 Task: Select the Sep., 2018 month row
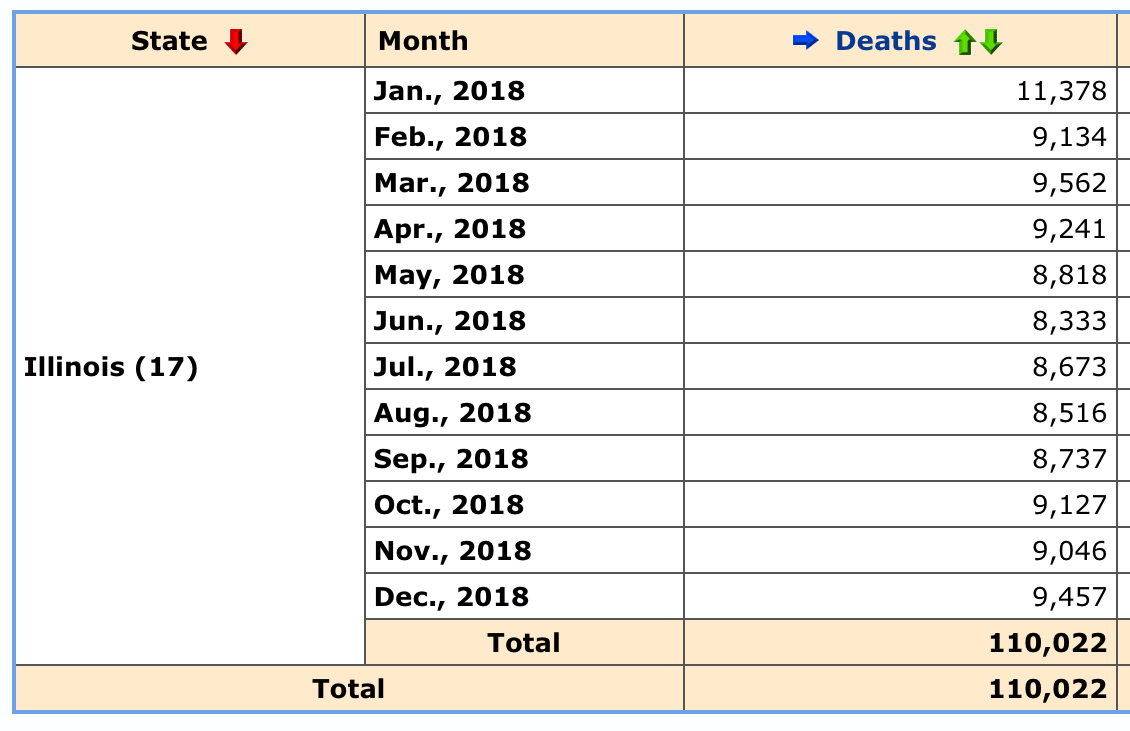coord(524,459)
